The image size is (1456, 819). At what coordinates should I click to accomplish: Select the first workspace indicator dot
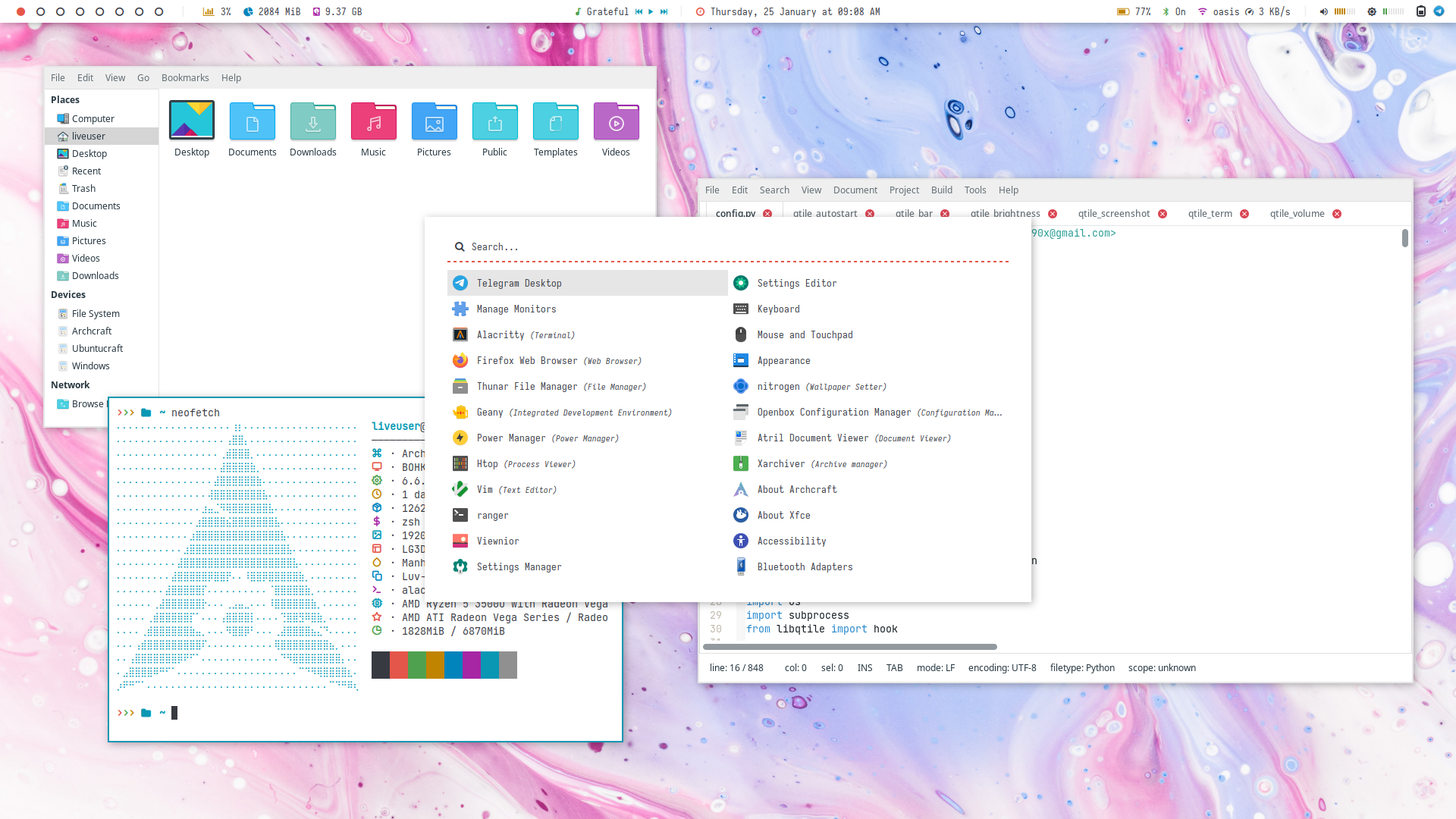pos(20,11)
